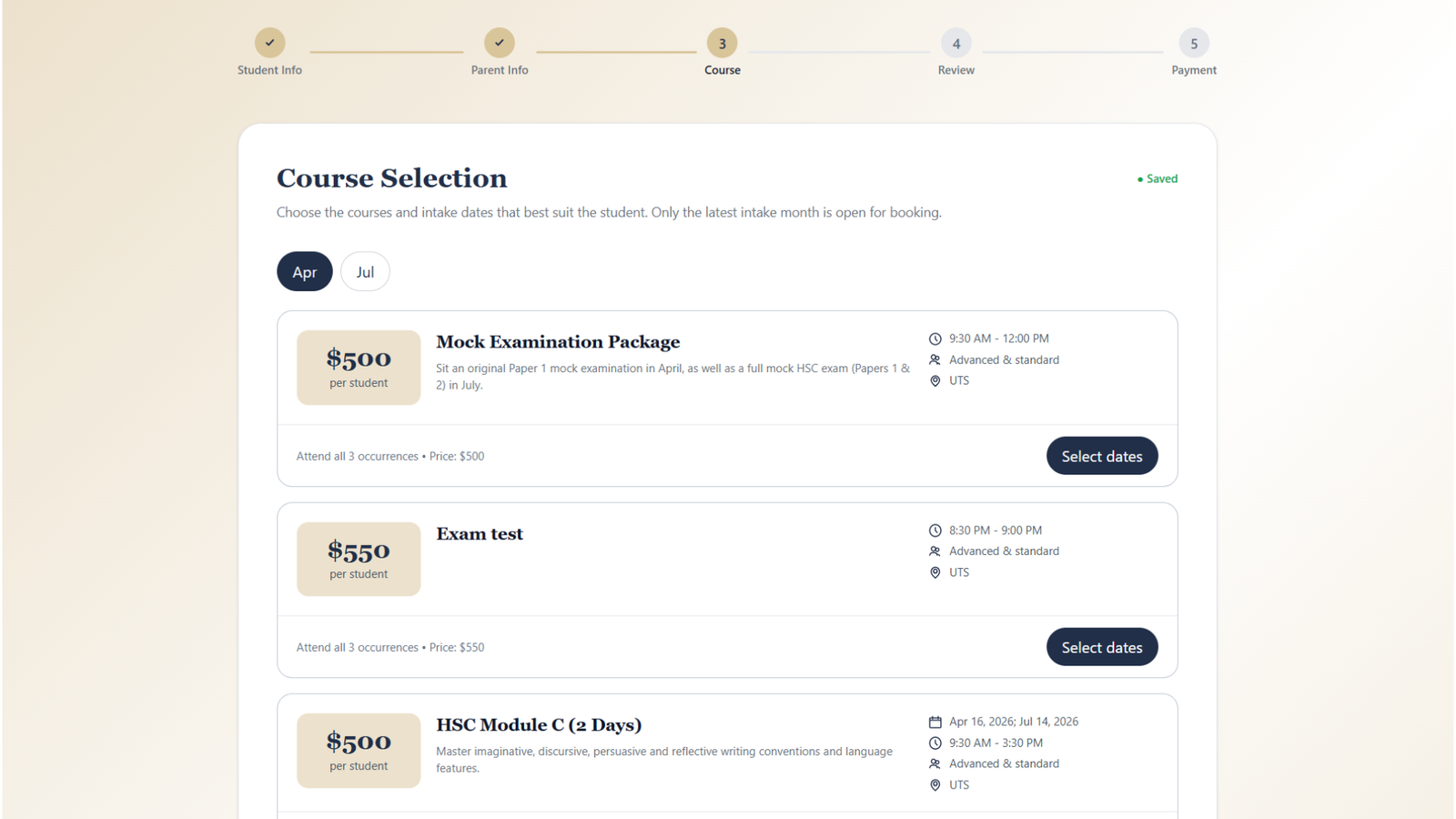Click the Student Info completed step checkmark

269,43
